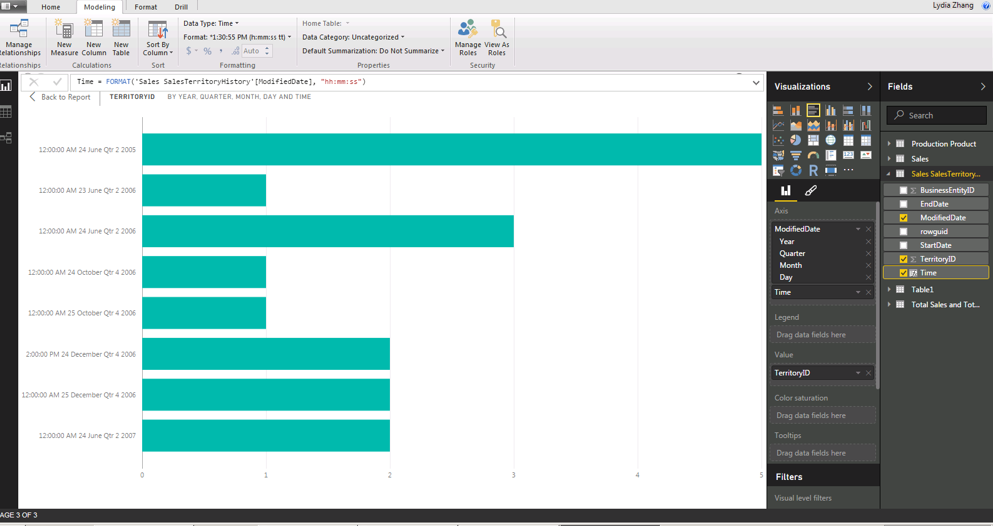997x526 pixels.
Task: Switch to Report view in left sidebar
Action: [6, 86]
